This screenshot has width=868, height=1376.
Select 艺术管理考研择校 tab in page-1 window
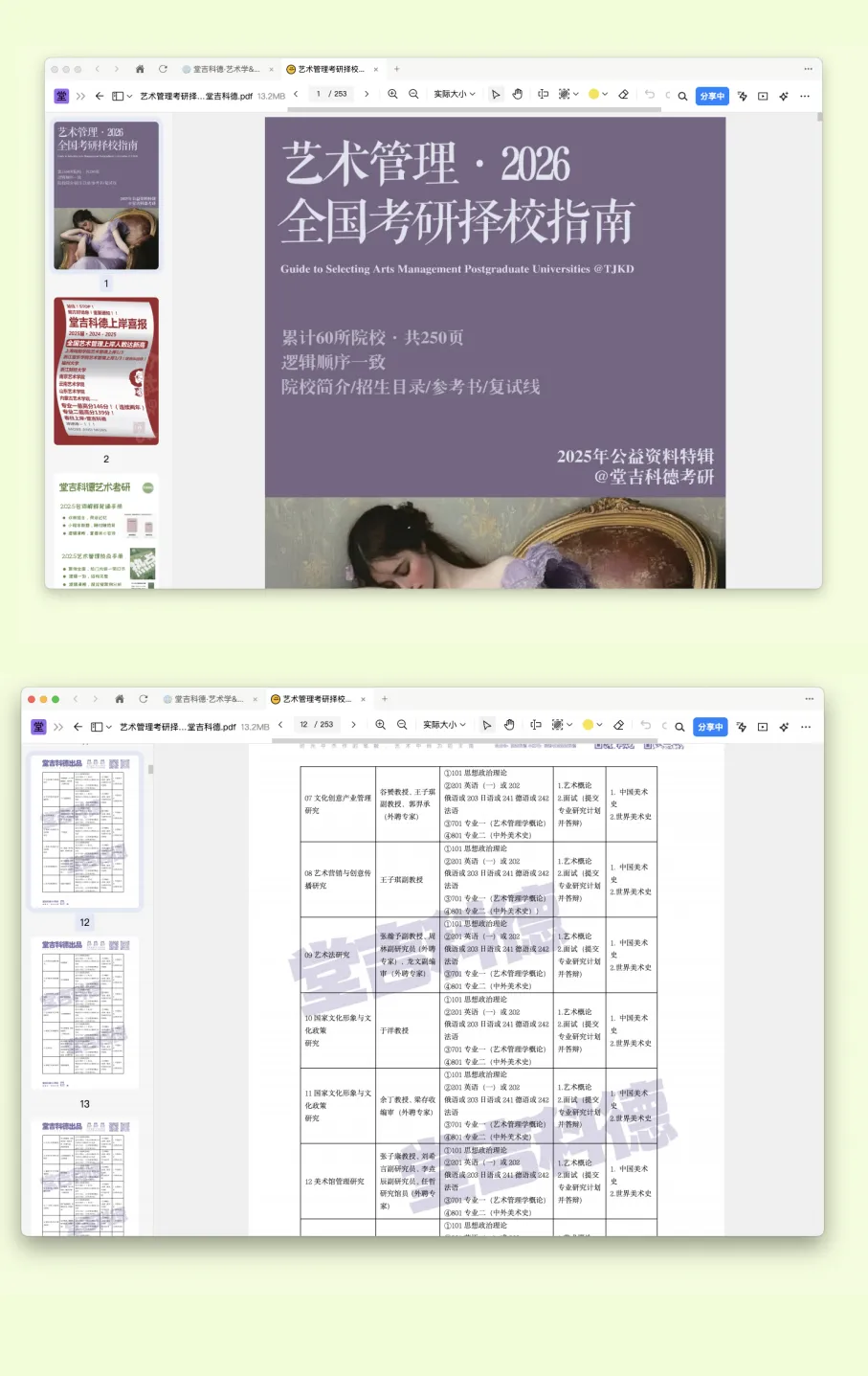[x=326, y=69]
